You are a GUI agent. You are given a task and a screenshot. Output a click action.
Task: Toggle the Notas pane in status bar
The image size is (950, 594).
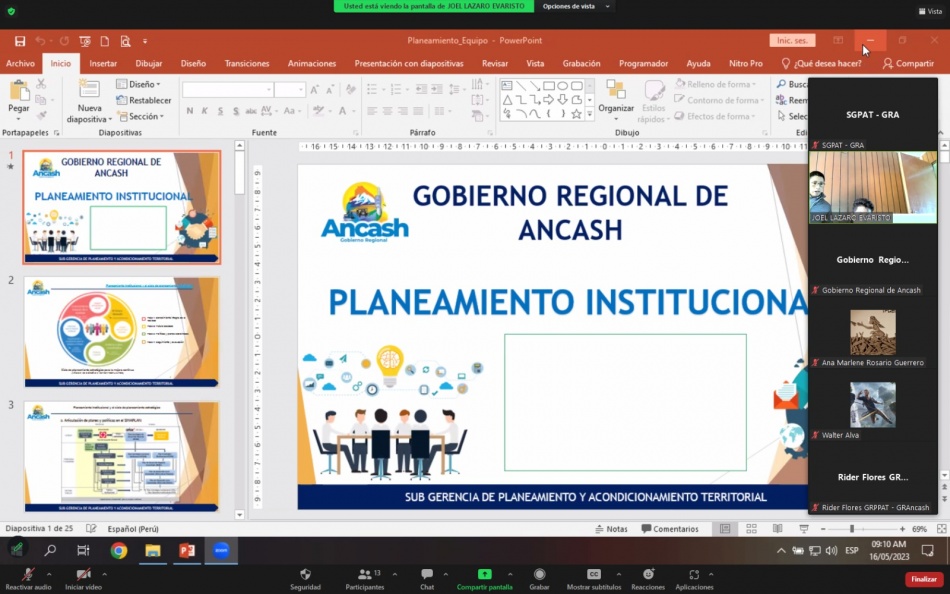(x=611, y=529)
